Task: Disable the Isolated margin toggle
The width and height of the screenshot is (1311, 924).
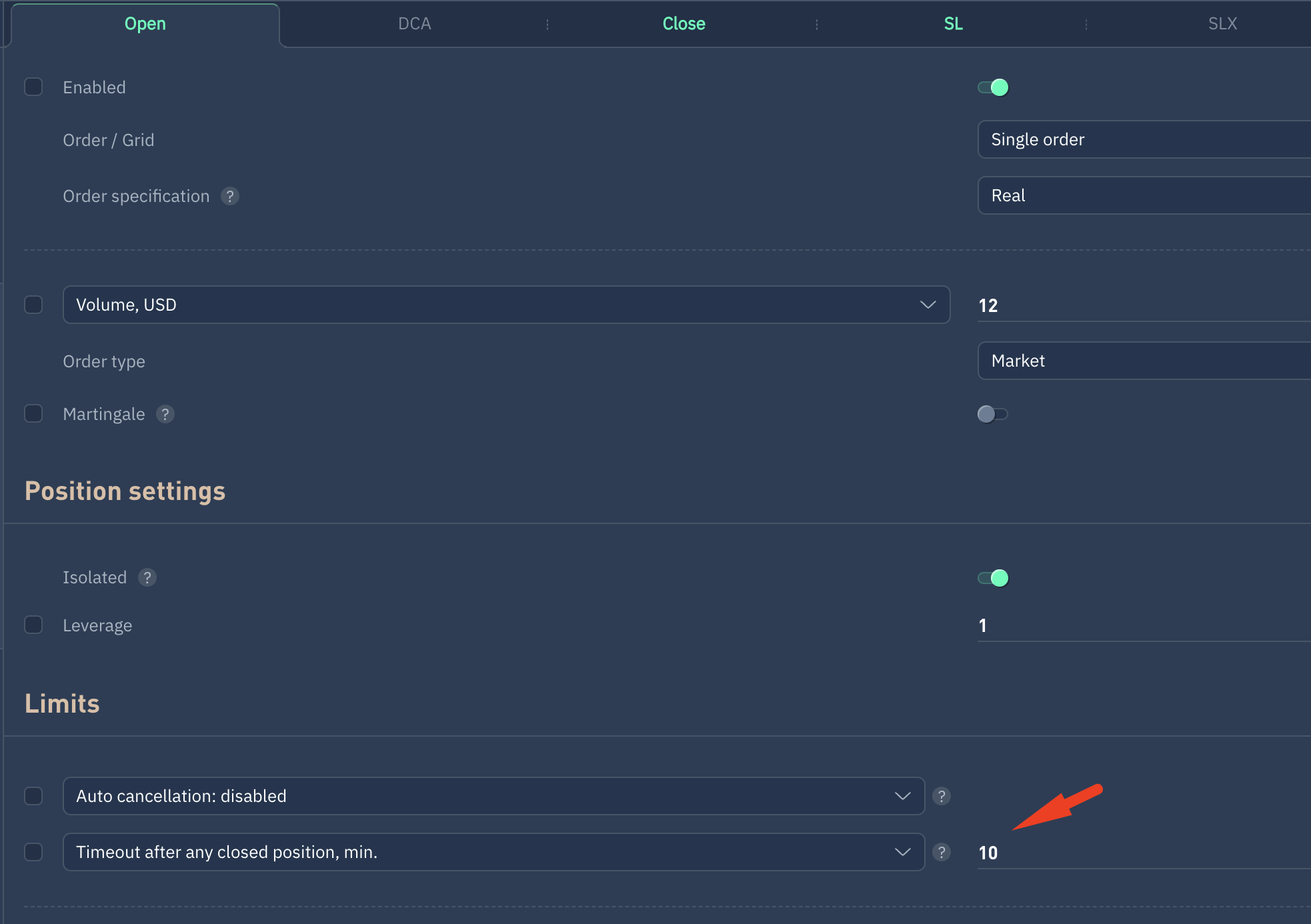Action: pos(993,578)
